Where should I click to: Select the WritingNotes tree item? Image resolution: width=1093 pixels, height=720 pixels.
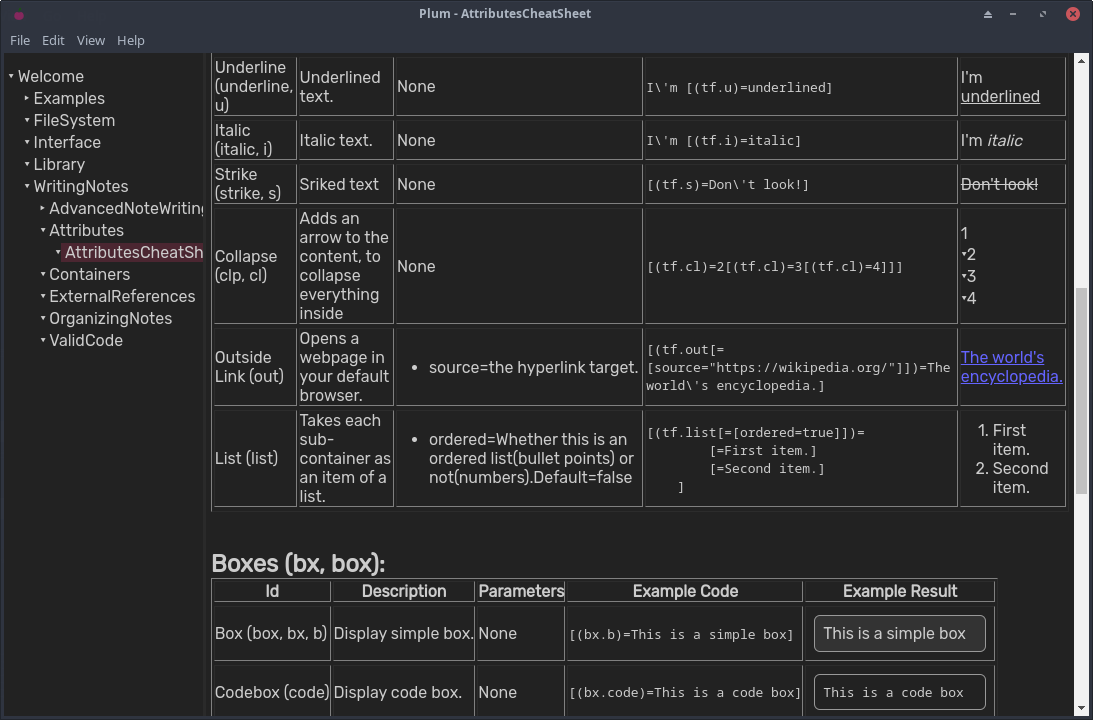coord(81,186)
